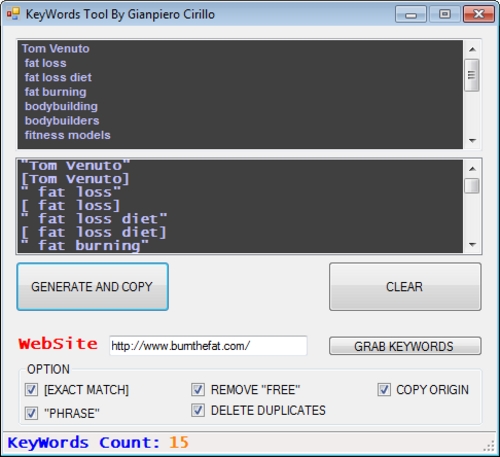Click the "Tom Venuto" line in the keyword list

(x=56, y=49)
